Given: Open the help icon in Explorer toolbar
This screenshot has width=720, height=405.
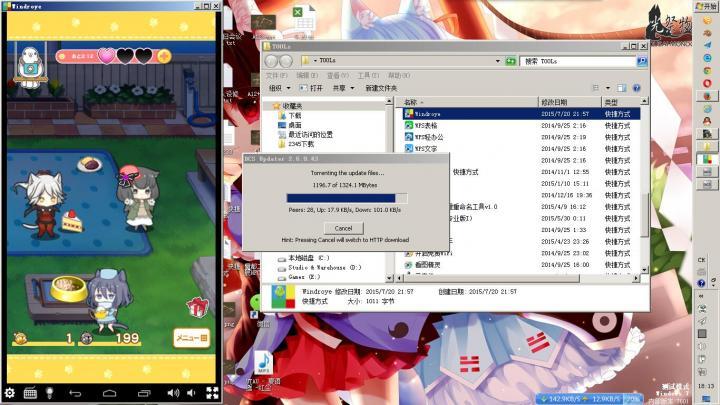Looking at the screenshot, I should (636, 88).
